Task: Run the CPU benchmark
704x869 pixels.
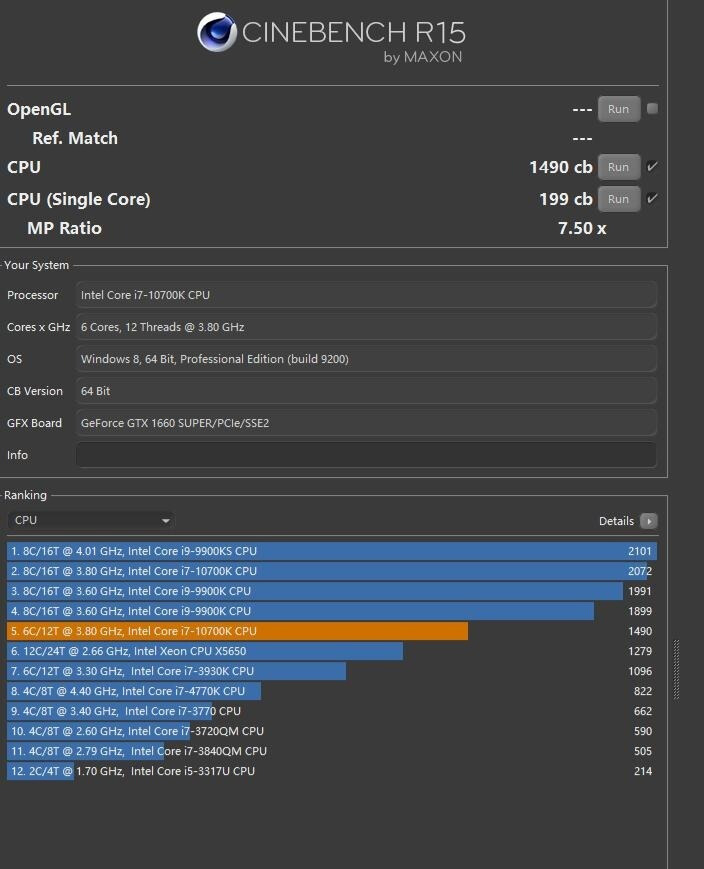Action: [619, 167]
